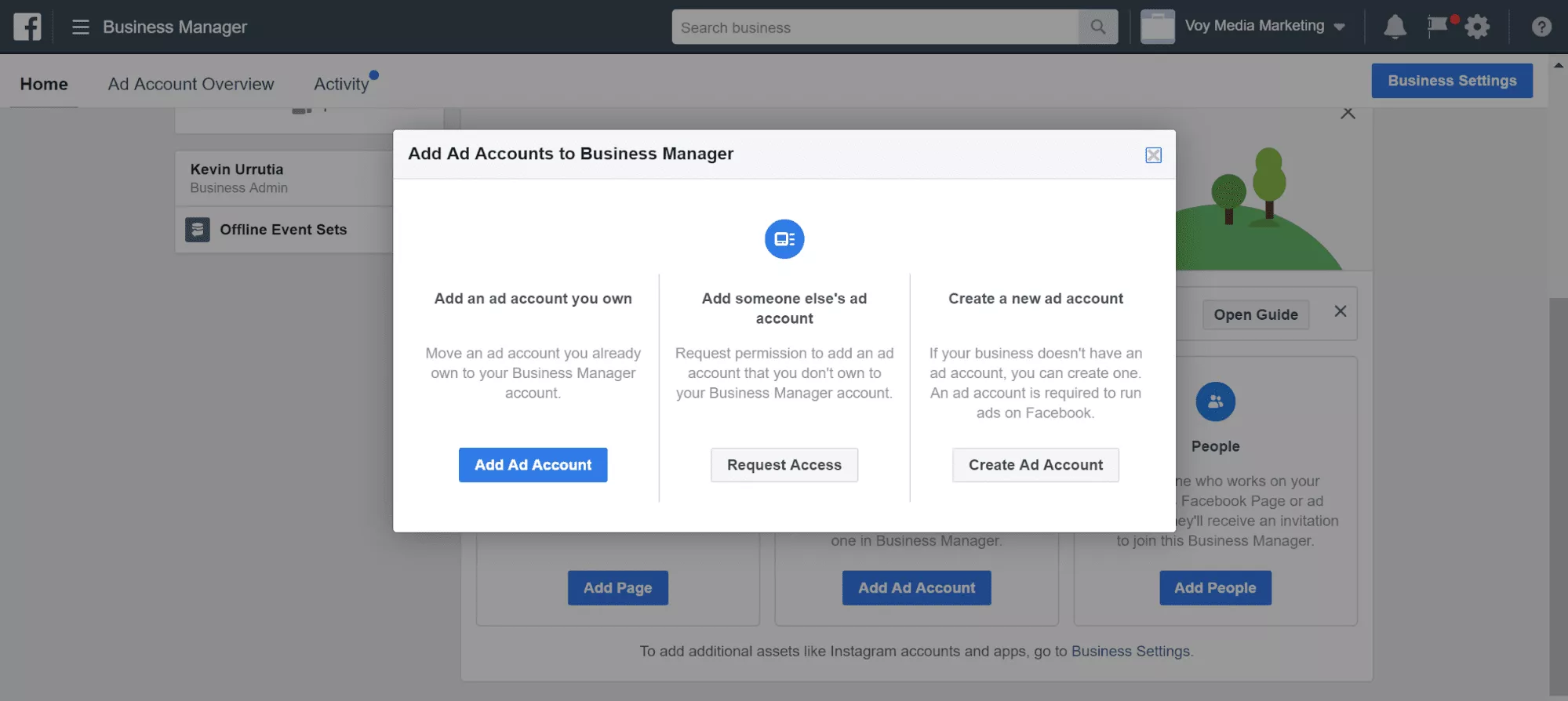Click the Create Ad Account button
1568x701 pixels.
tap(1035, 465)
